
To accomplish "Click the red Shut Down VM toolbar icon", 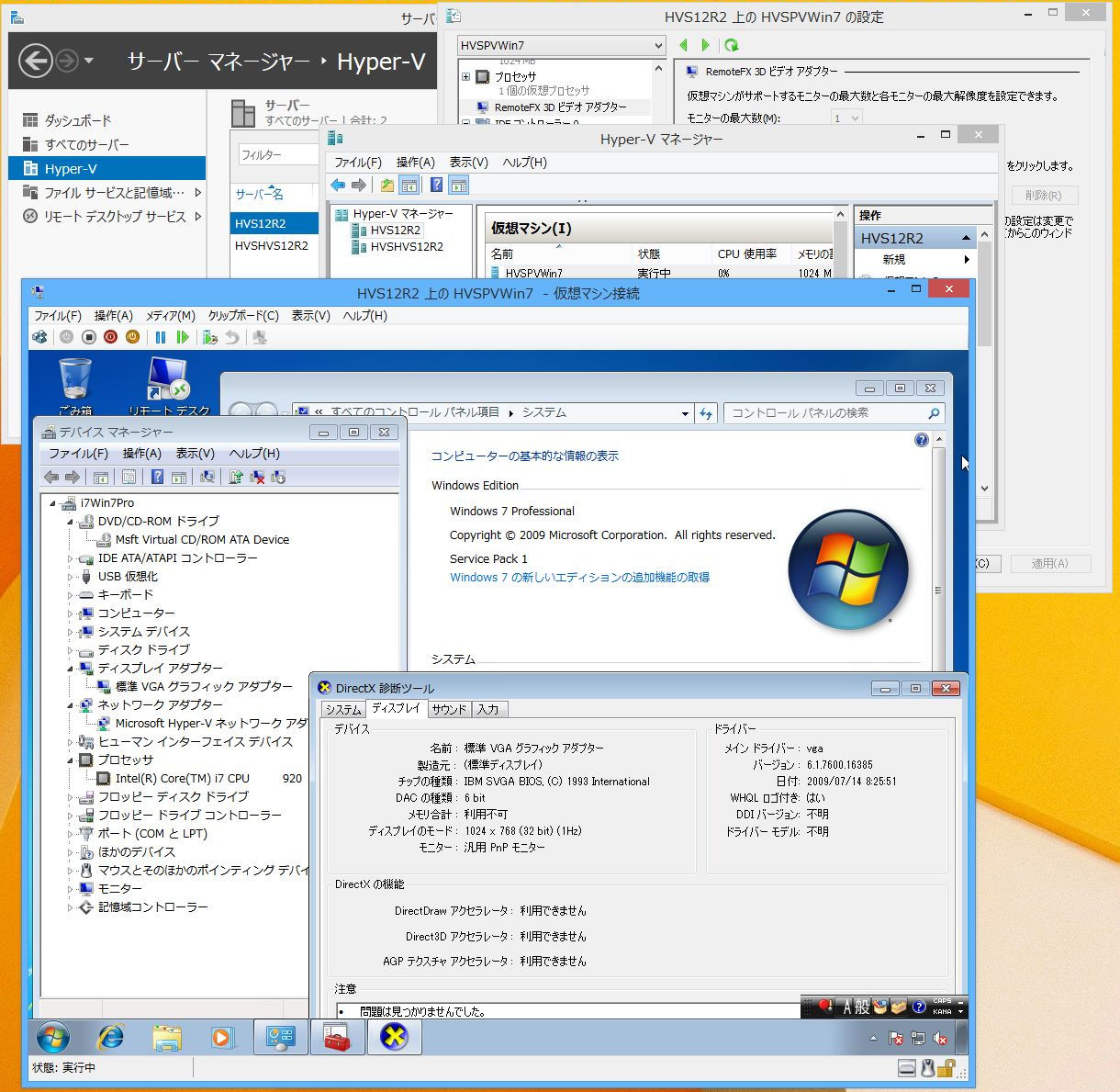I will [x=110, y=337].
